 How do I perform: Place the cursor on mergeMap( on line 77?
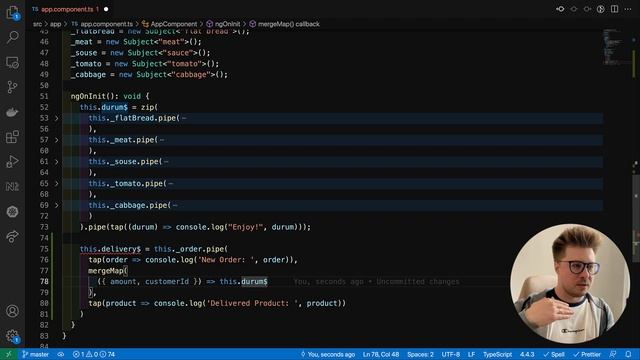(x=108, y=271)
